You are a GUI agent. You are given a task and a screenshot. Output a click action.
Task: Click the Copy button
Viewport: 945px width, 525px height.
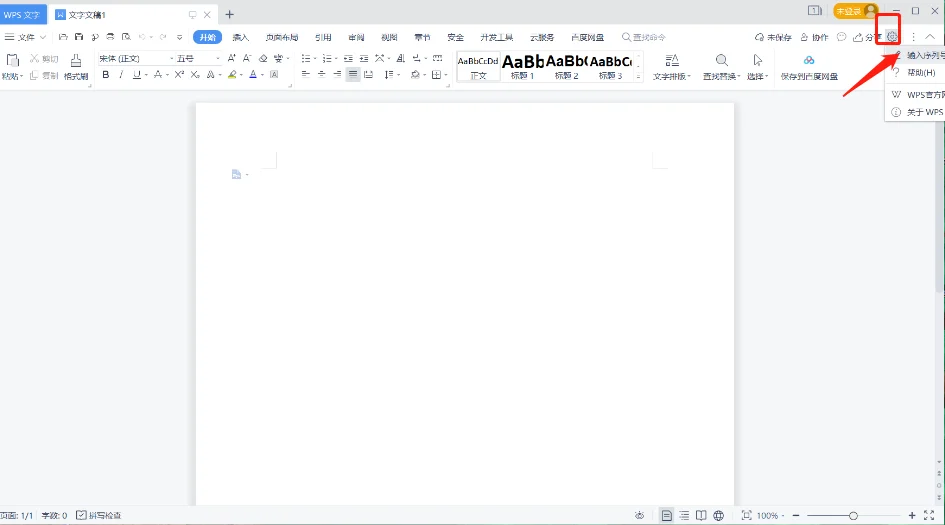pos(44,75)
